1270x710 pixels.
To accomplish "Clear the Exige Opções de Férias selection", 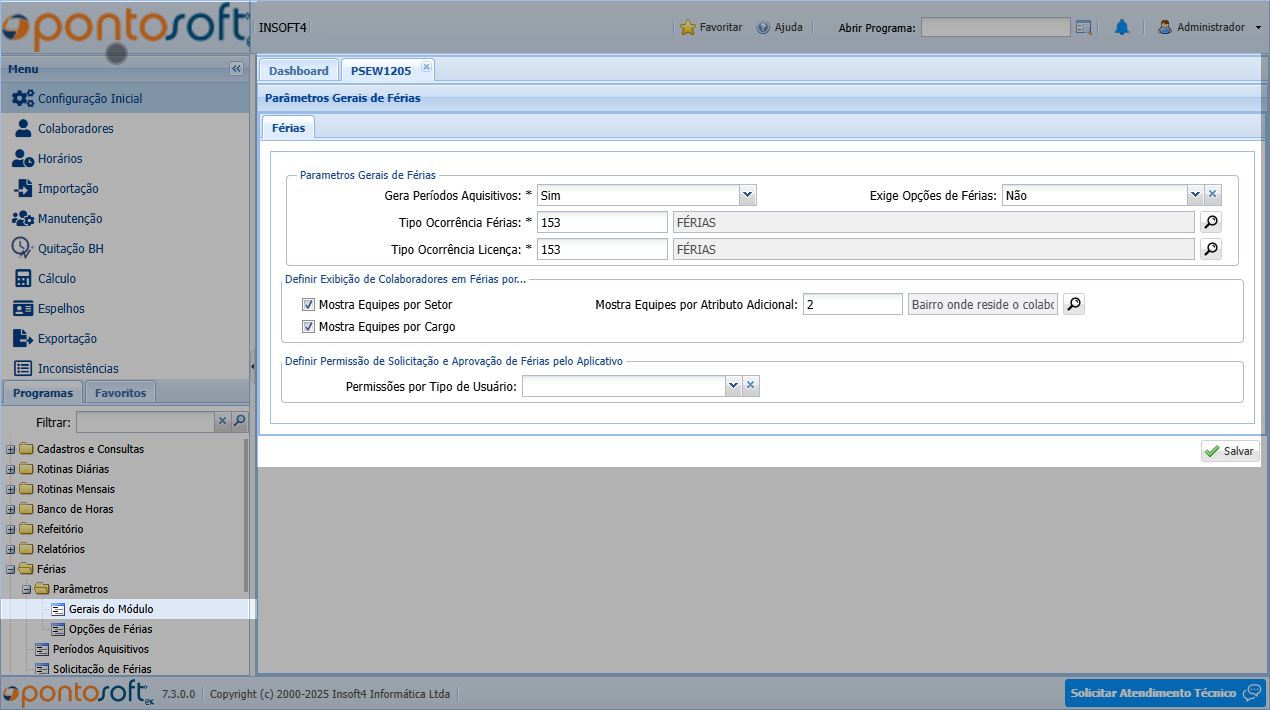I will point(1212,195).
